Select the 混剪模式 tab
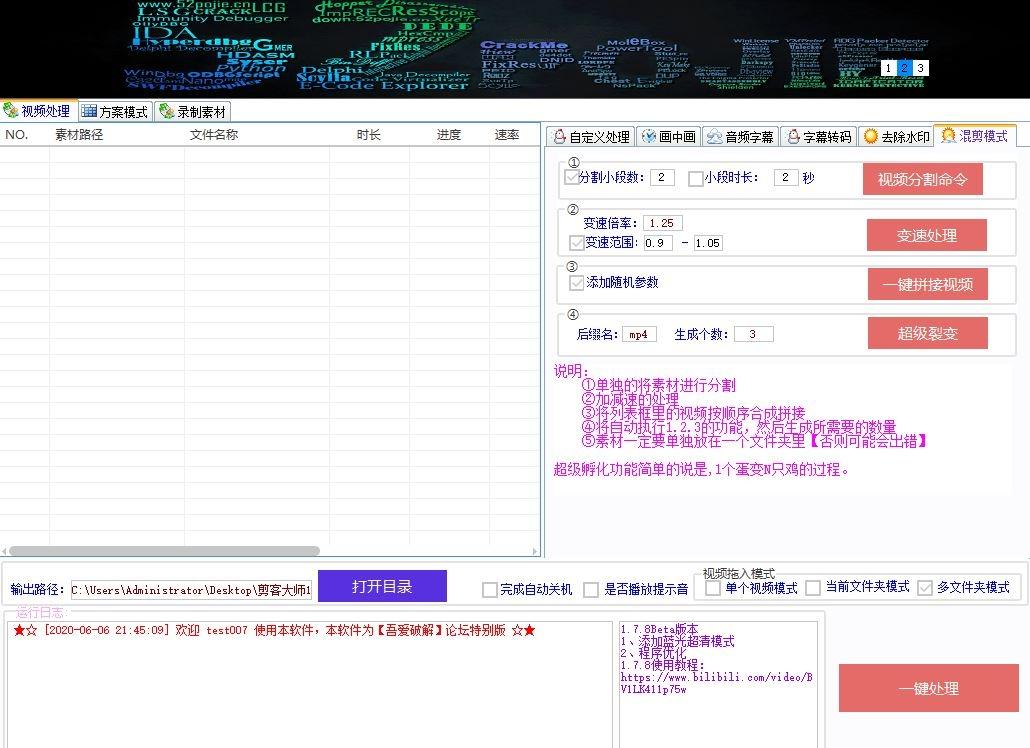The image size is (1030, 748). point(975,135)
